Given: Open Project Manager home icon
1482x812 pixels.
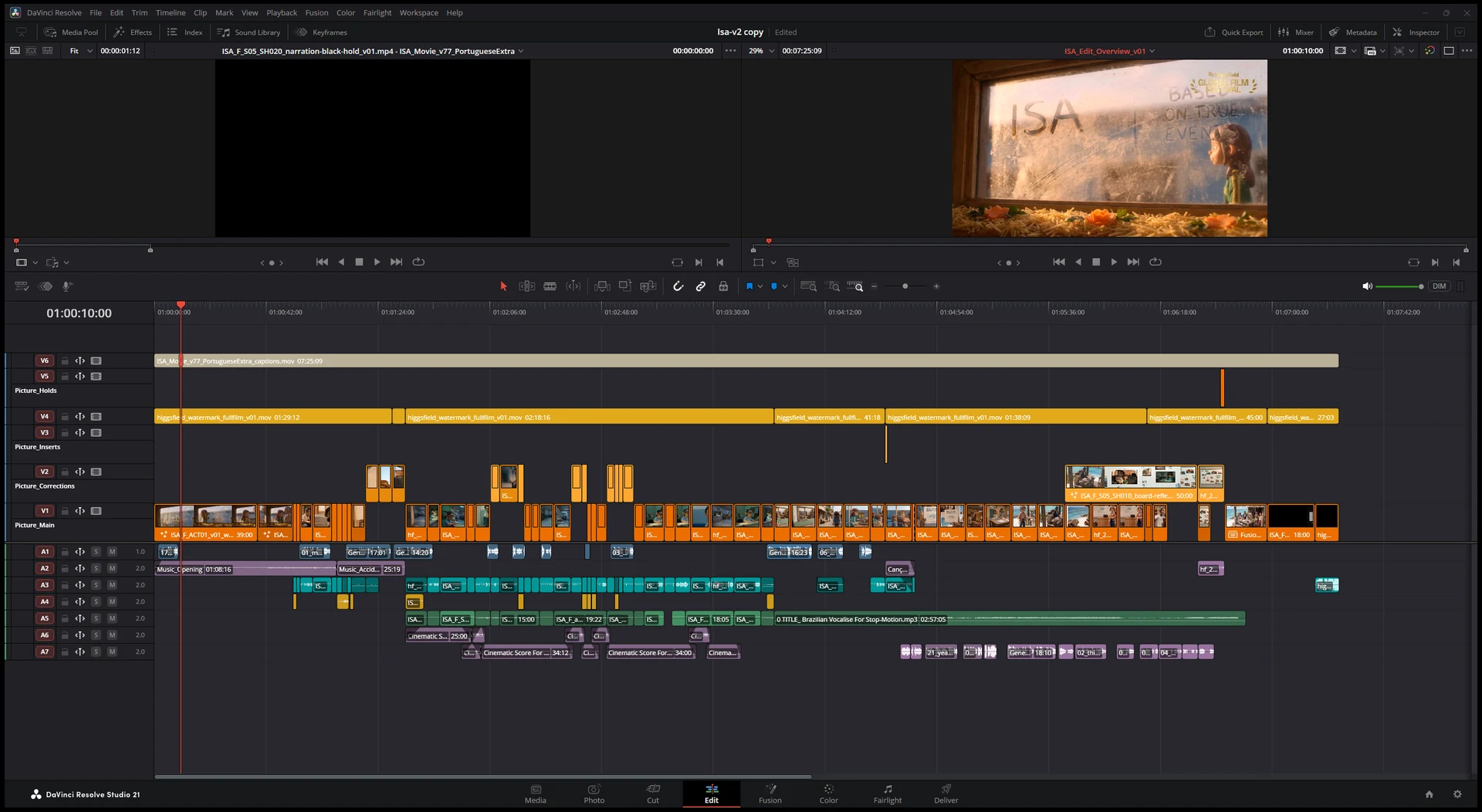Looking at the screenshot, I should (1429, 794).
